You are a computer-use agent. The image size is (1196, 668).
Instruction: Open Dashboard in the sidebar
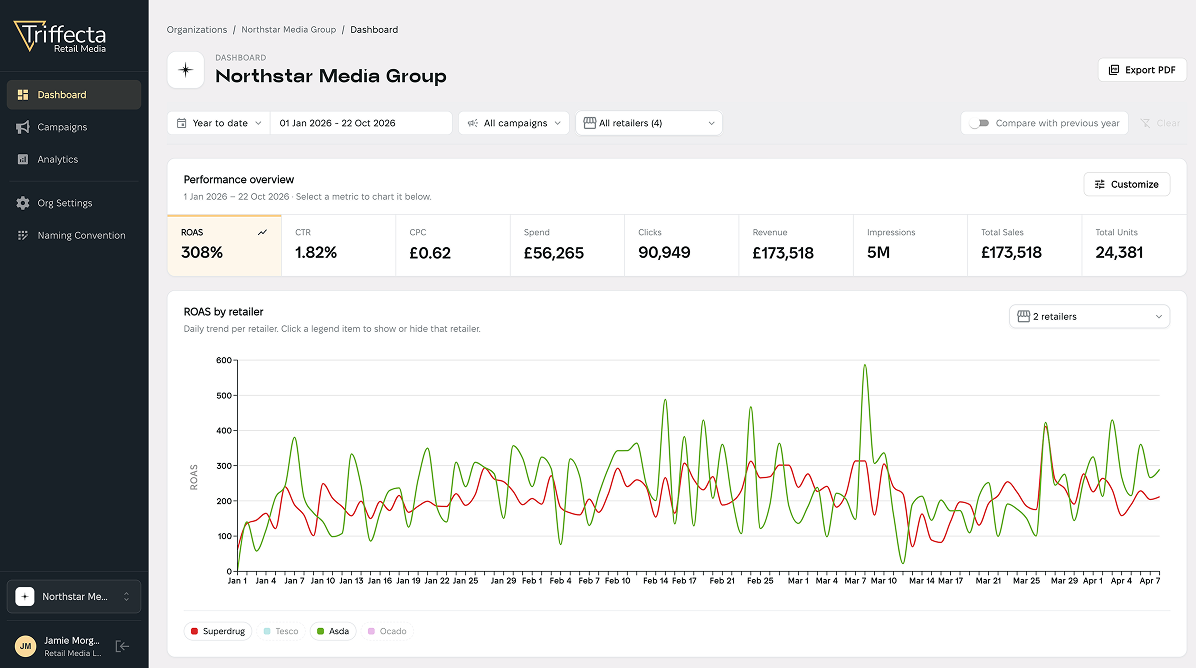(x=74, y=95)
